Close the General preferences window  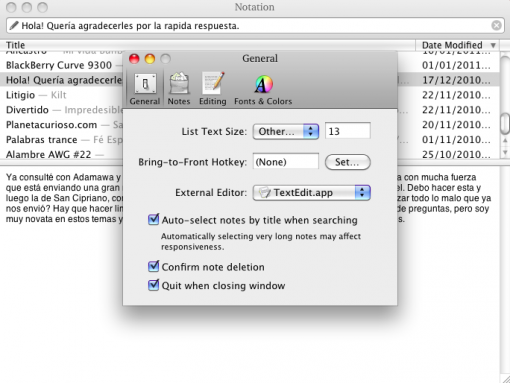tap(134, 59)
